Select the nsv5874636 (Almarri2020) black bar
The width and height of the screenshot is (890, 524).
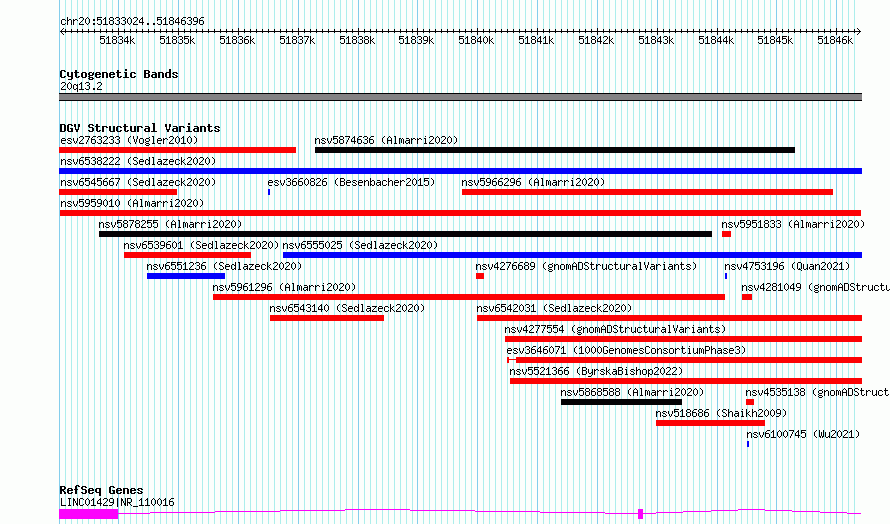pos(555,150)
